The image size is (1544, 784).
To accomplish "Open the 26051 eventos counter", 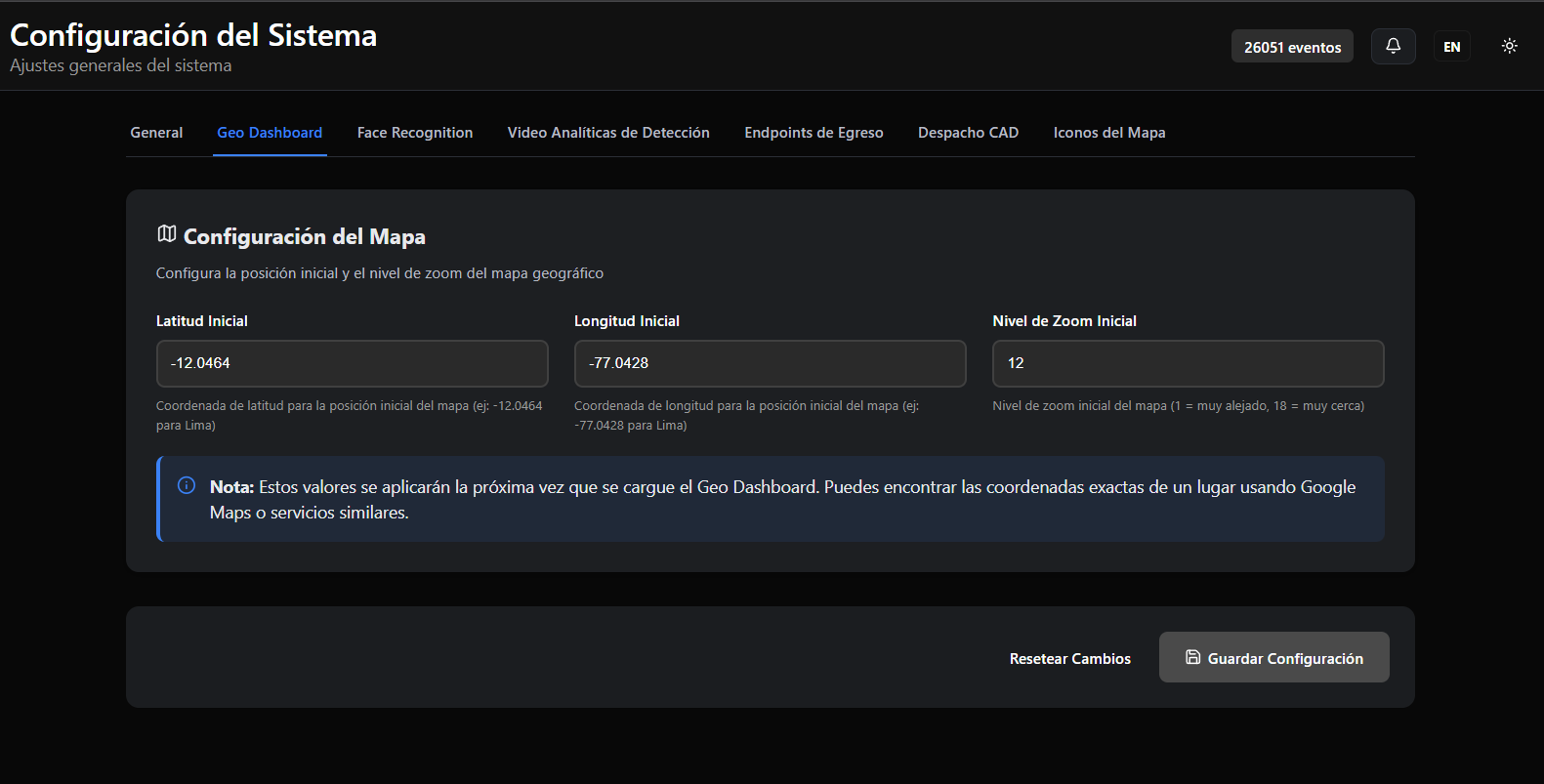I will (1292, 46).
